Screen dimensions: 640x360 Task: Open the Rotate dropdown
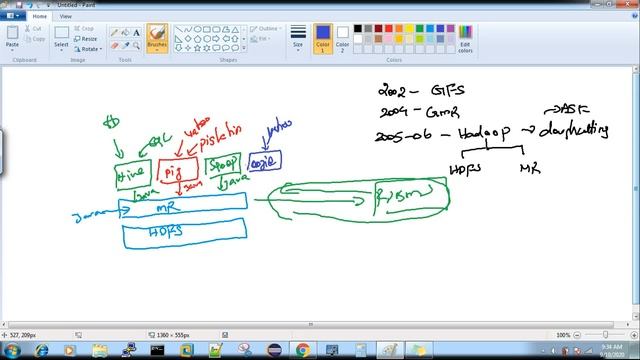tap(88, 49)
